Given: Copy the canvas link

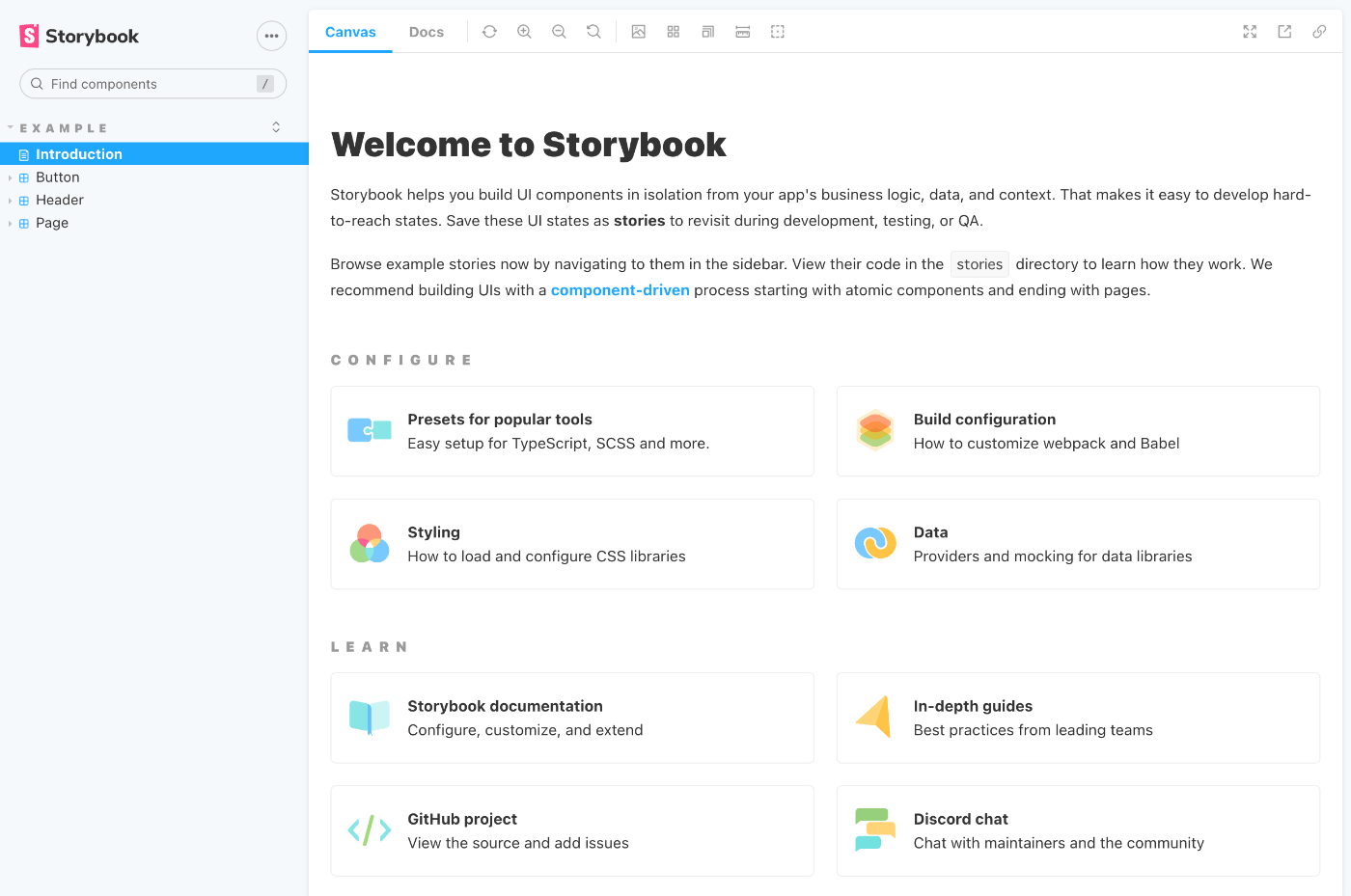Looking at the screenshot, I should 1319,32.
